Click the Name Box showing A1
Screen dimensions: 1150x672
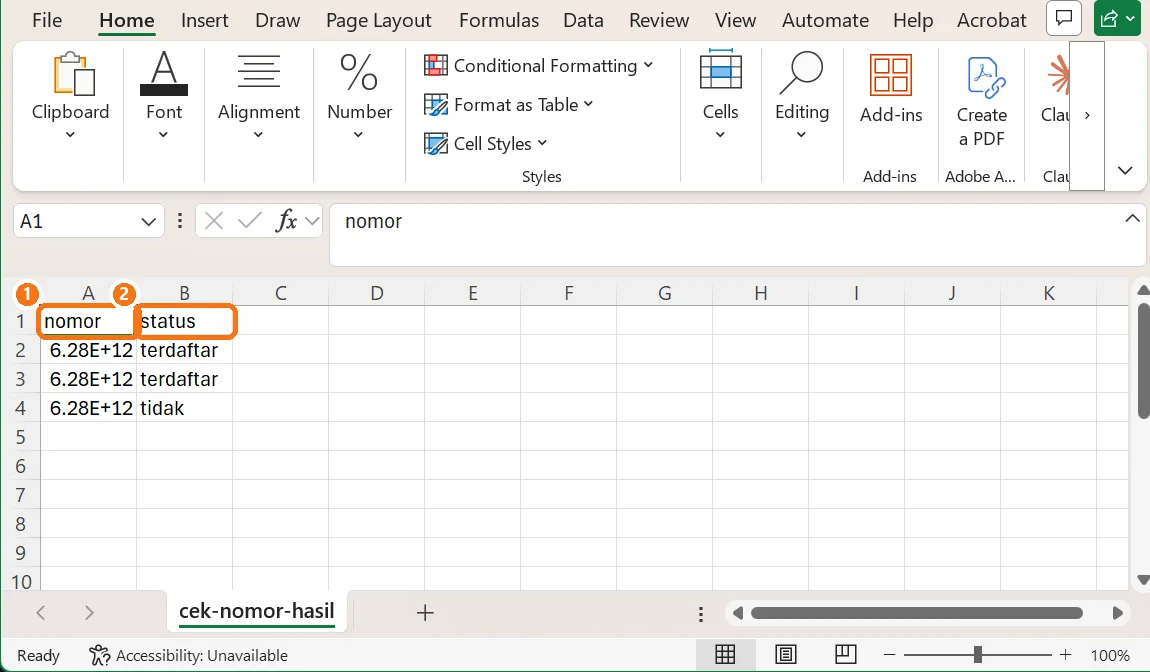[76, 222]
